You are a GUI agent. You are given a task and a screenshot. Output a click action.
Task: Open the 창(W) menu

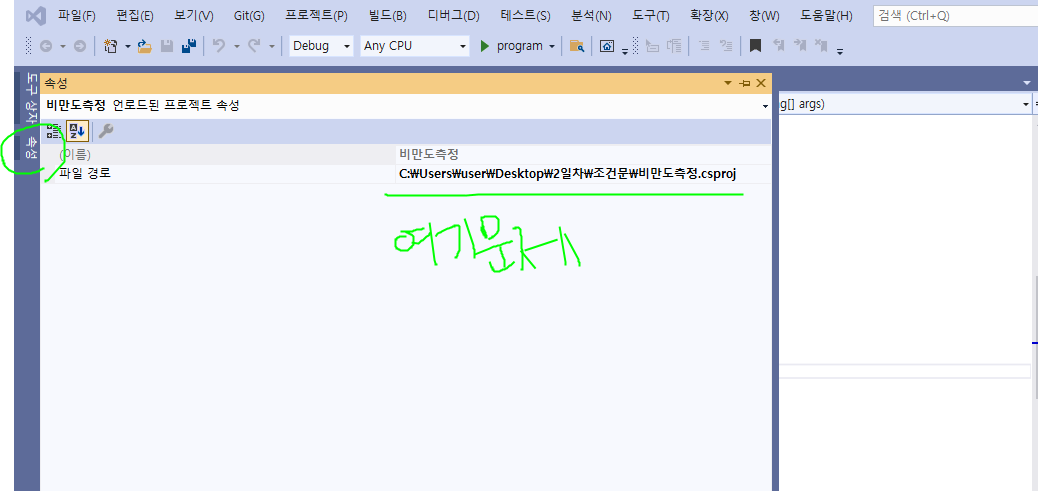tap(765, 16)
